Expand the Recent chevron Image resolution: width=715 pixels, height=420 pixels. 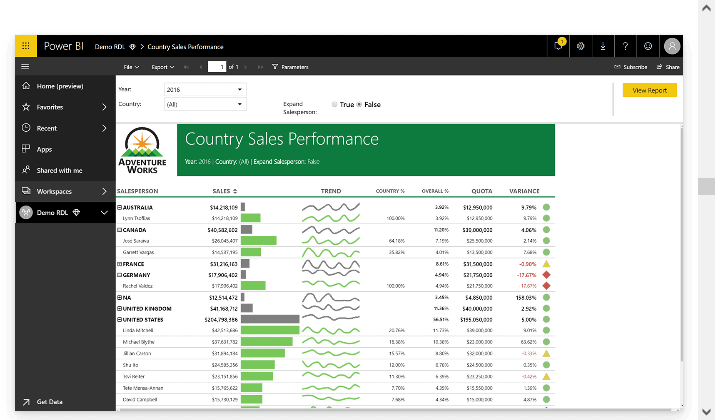click(104, 128)
